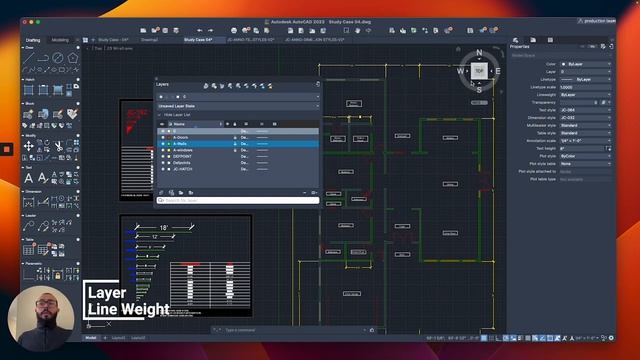Toggle the grid display in status bar
This screenshot has width=640, height=360.
tap(484, 338)
